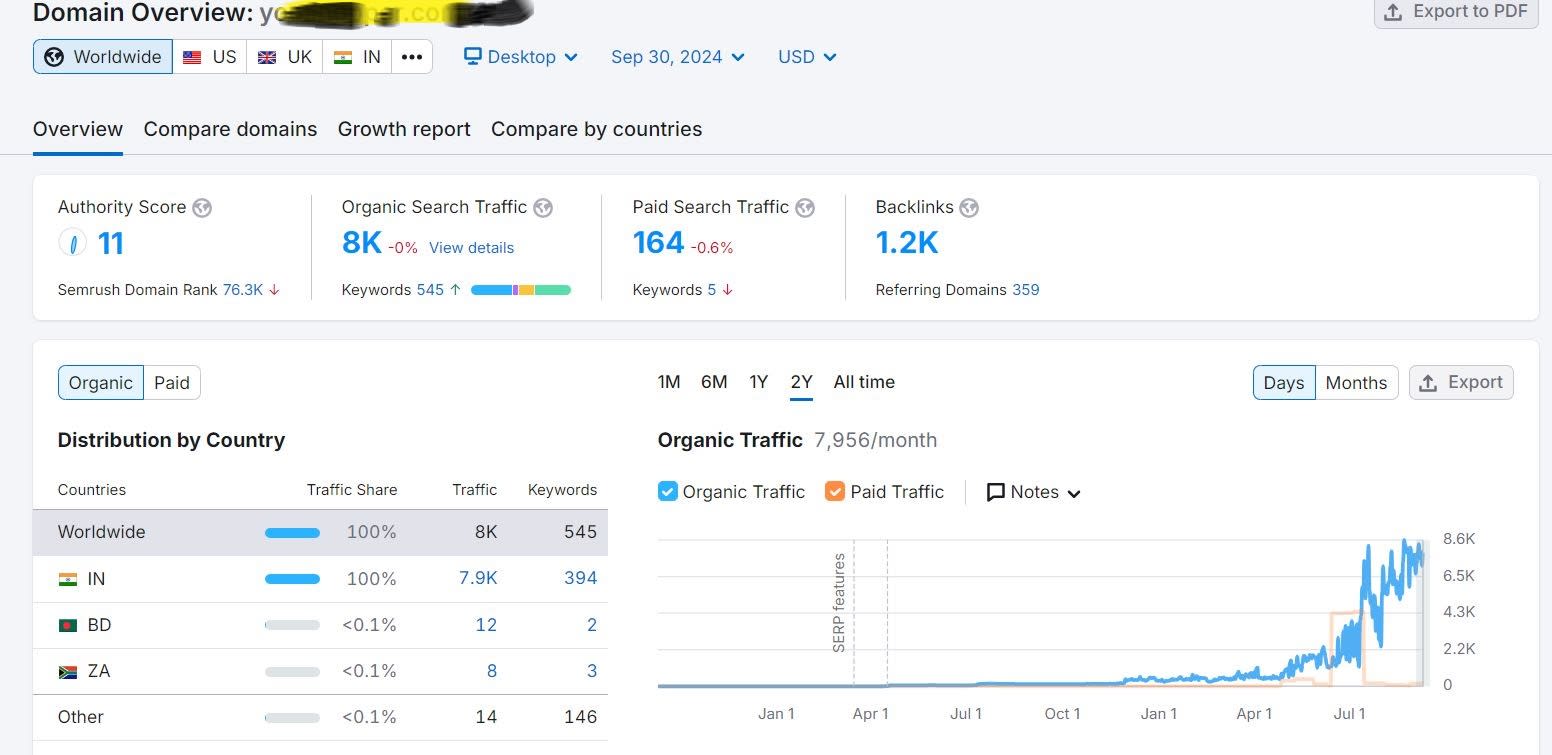Screen dimensions: 1552x755
Task: Open the Sep 30, 2024 date dropdown
Action: tap(677, 57)
